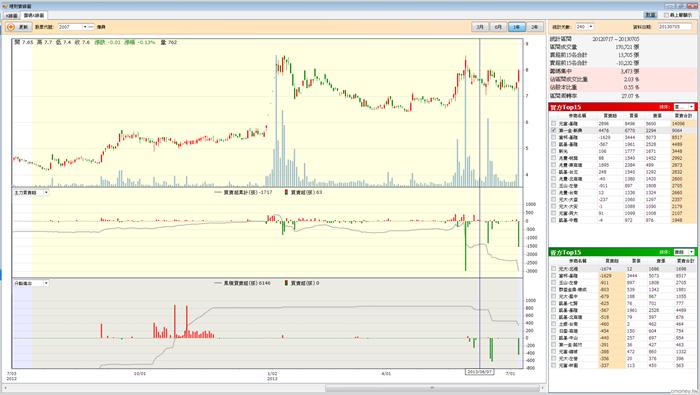This screenshot has height=395, width=700.
Task: Sort buyer table by 買賣合計 column header
Action: [x=683, y=116]
